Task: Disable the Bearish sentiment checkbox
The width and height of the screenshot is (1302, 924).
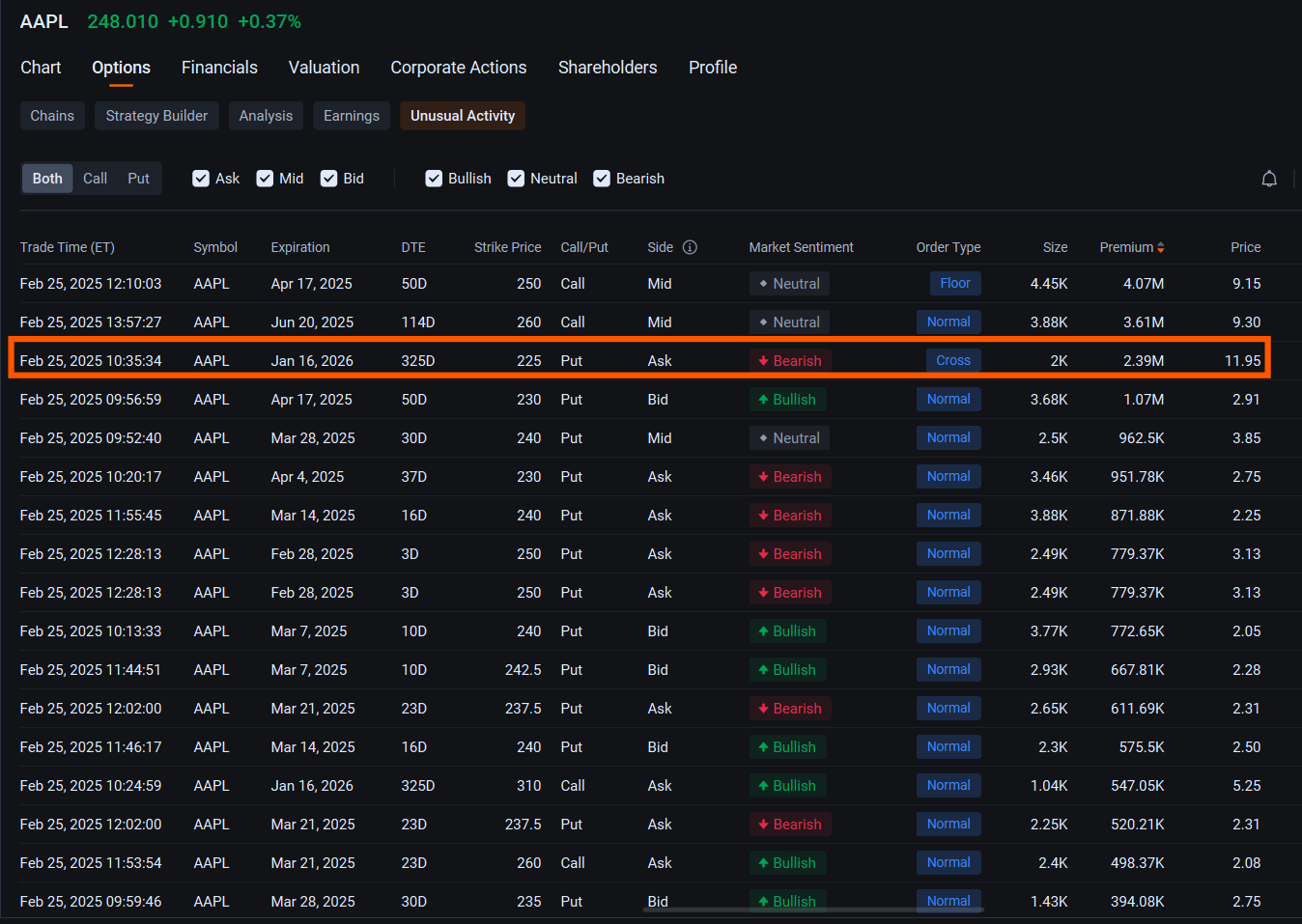Action: (602, 179)
